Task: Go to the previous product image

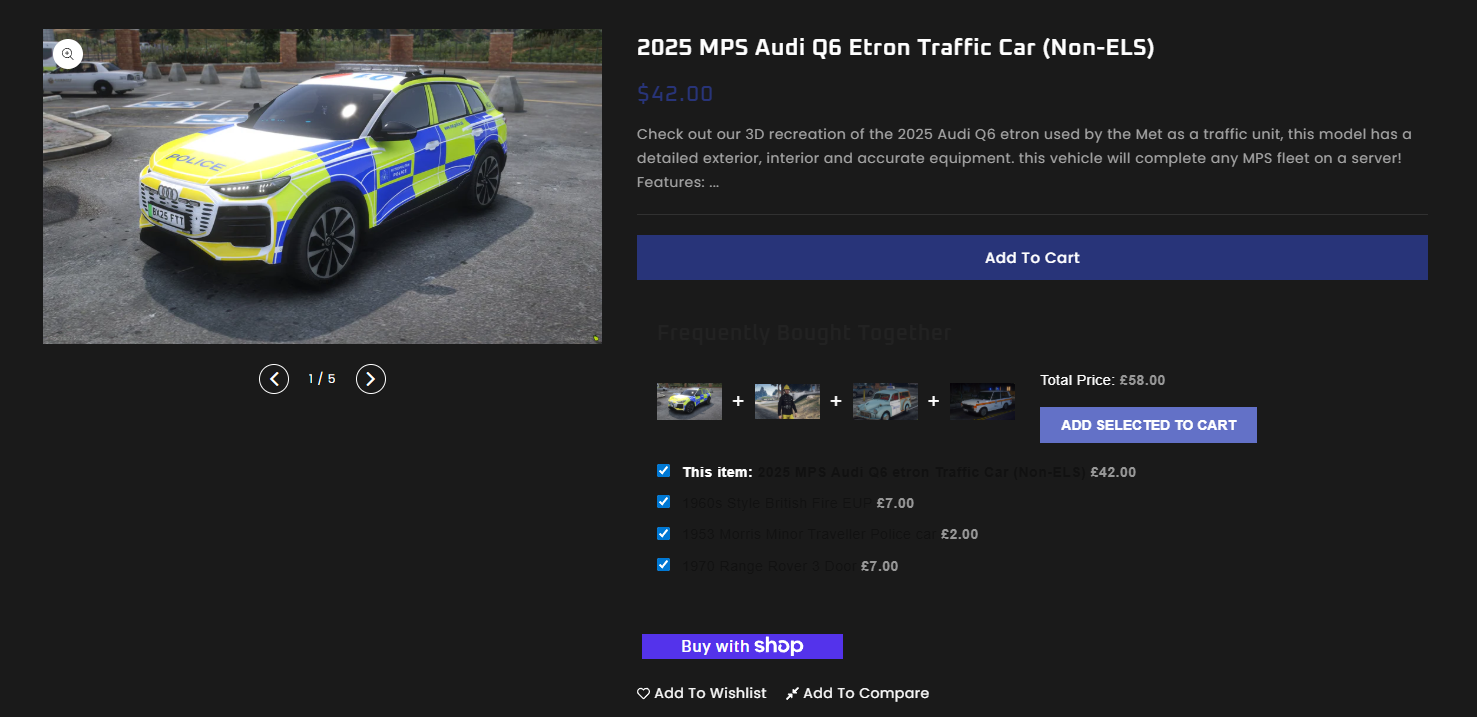Action: click(274, 379)
